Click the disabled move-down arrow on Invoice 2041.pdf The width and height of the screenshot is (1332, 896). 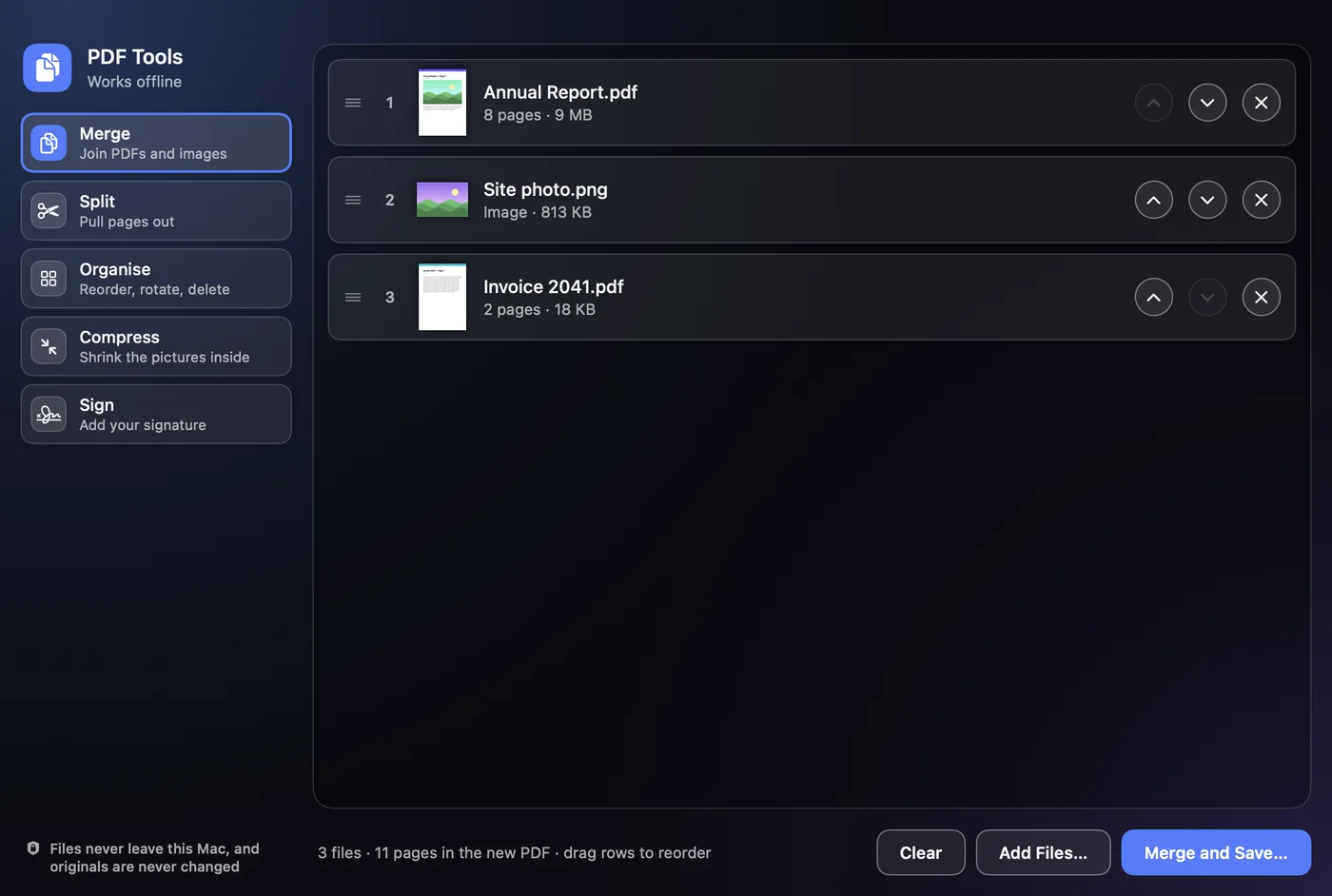[1207, 297]
